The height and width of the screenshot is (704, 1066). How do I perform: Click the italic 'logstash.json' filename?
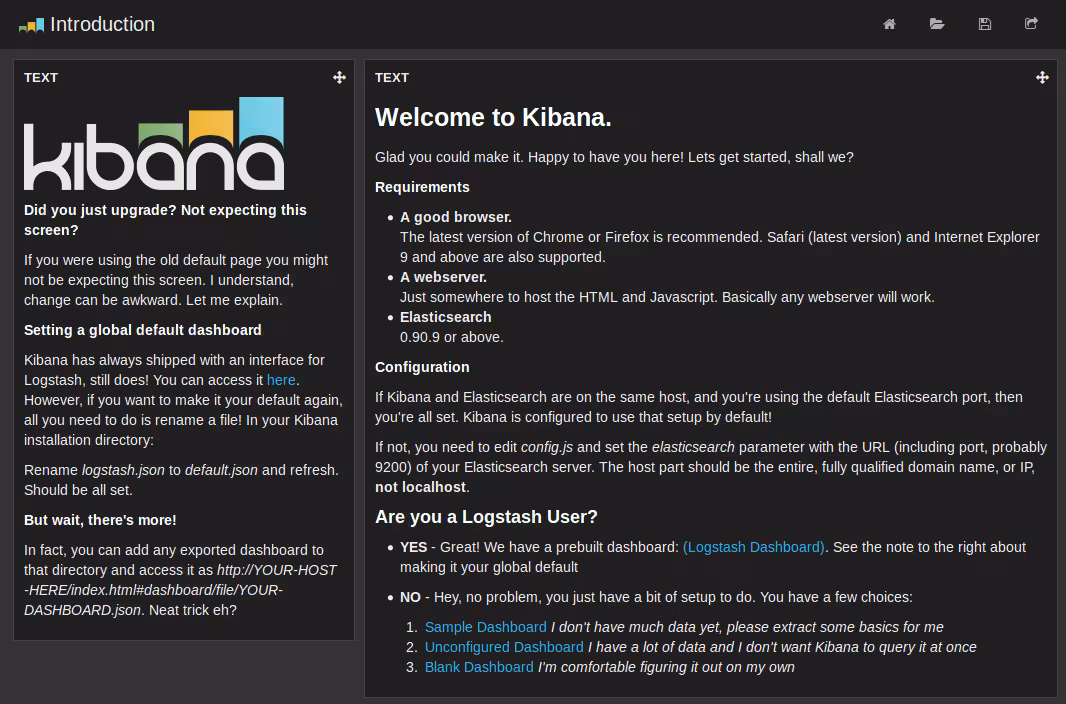[x=123, y=470]
